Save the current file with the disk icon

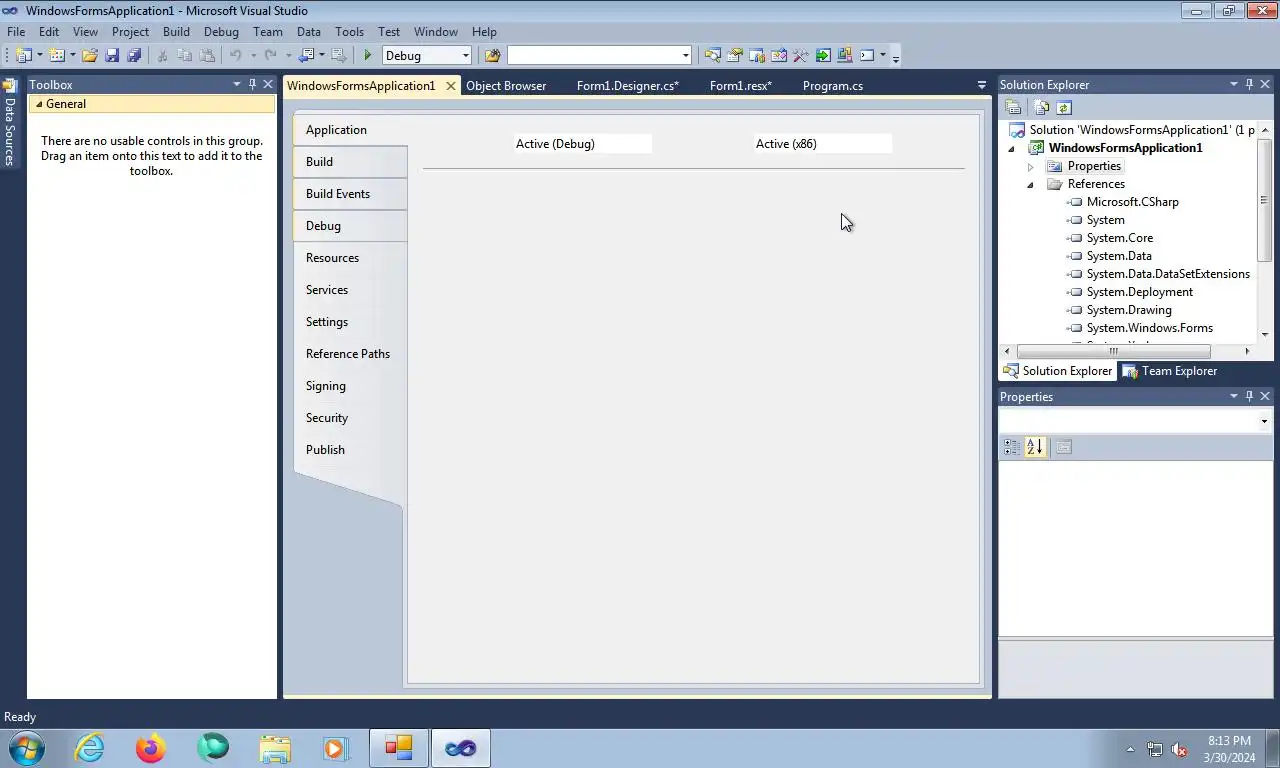pos(112,56)
